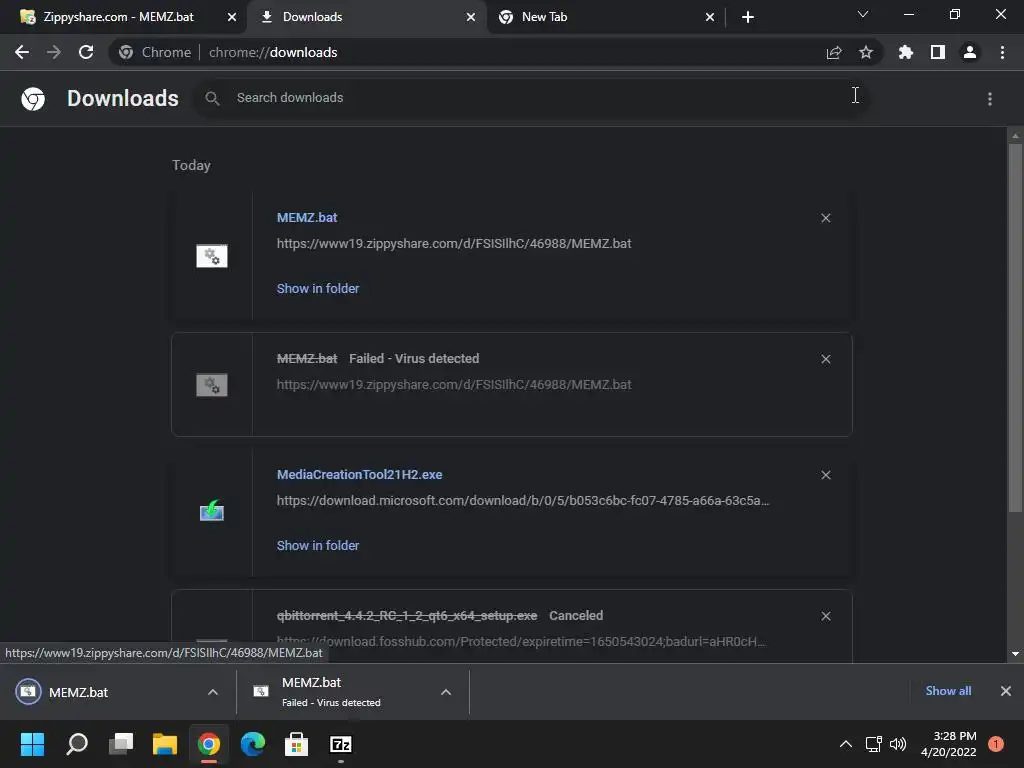The width and height of the screenshot is (1024, 768).
Task: Click the share page icon in address bar
Action: click(x=834, y=53)
